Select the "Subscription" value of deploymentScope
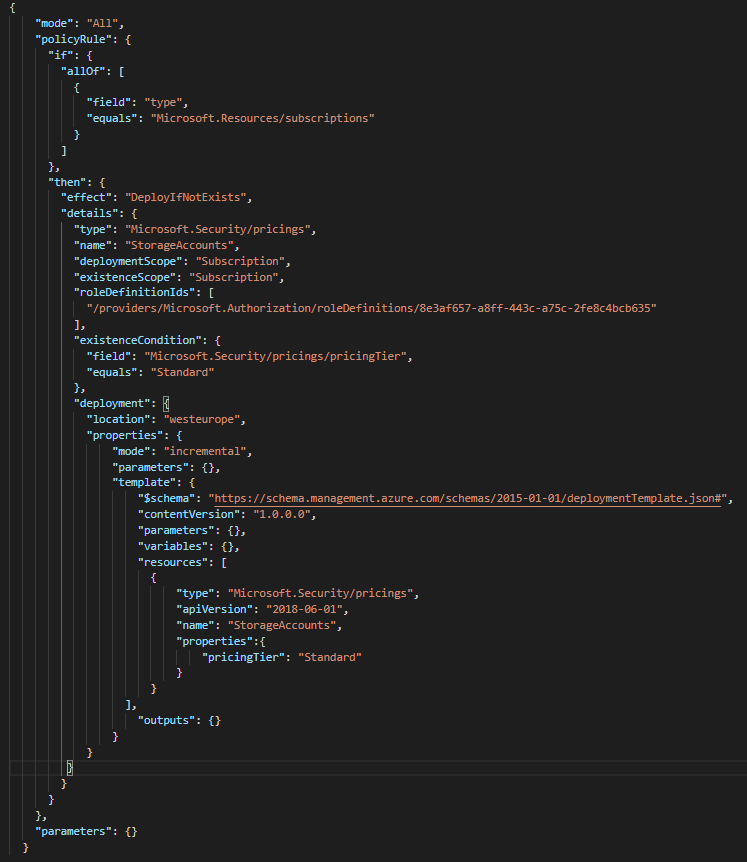 point(240,261)
